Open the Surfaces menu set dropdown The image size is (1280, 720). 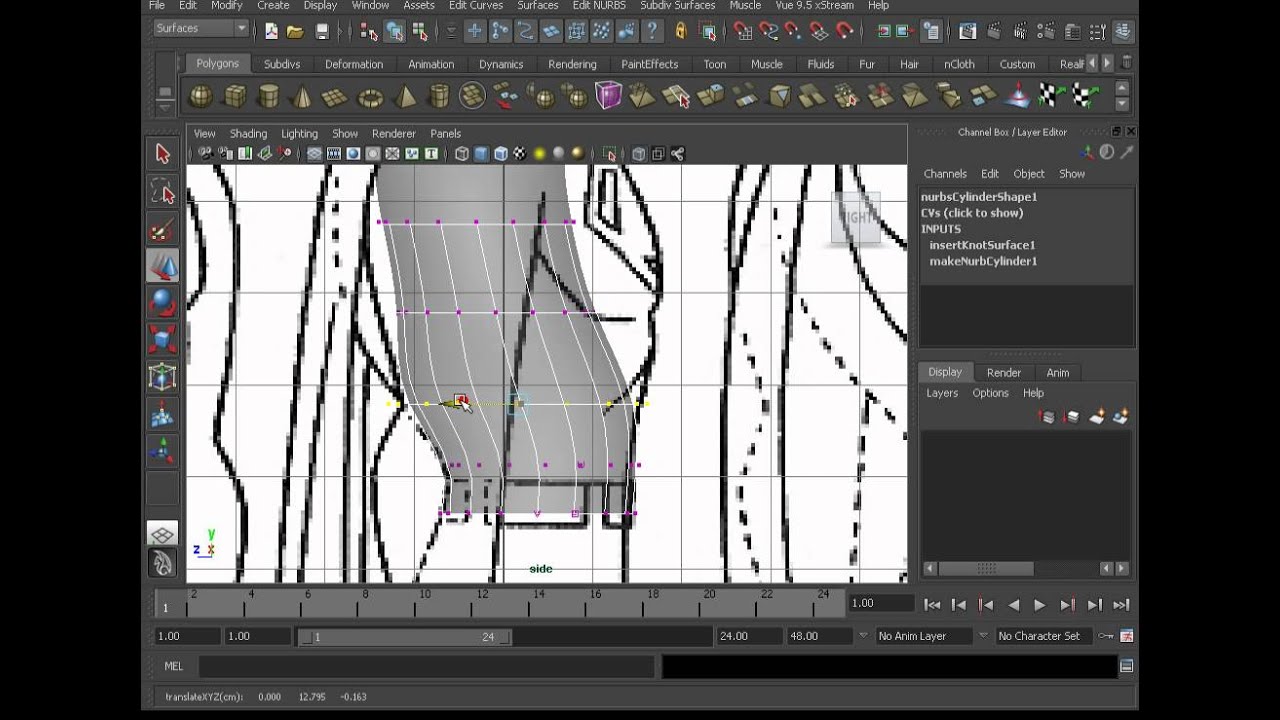pyautogui.click(x=201, y=29)
